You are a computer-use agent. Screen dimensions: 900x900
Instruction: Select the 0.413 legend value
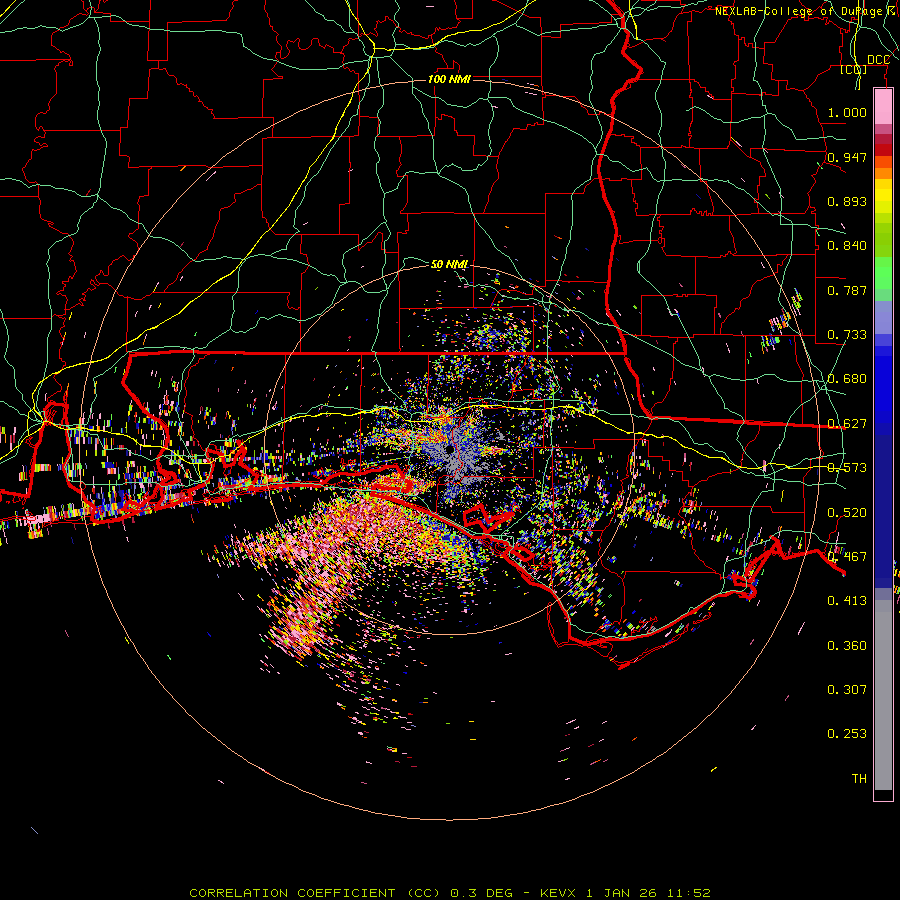point(847,601)
